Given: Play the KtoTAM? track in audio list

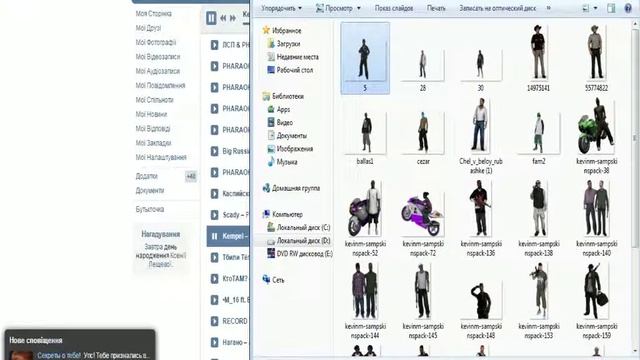Looking at the screenshot, I should coord(215,278).
